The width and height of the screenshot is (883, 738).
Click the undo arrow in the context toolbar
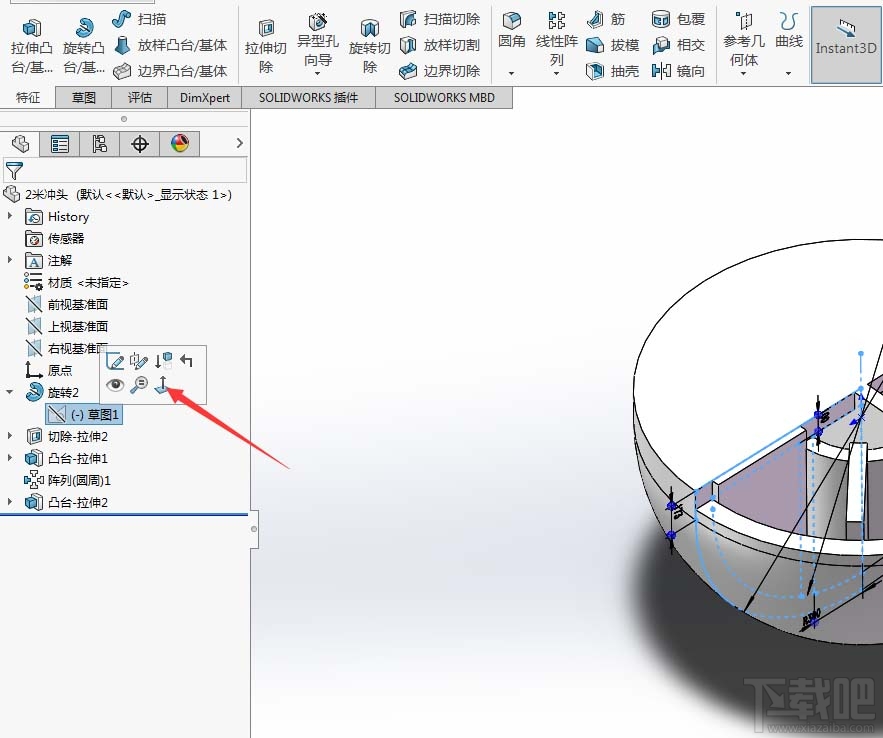point(184,360)
